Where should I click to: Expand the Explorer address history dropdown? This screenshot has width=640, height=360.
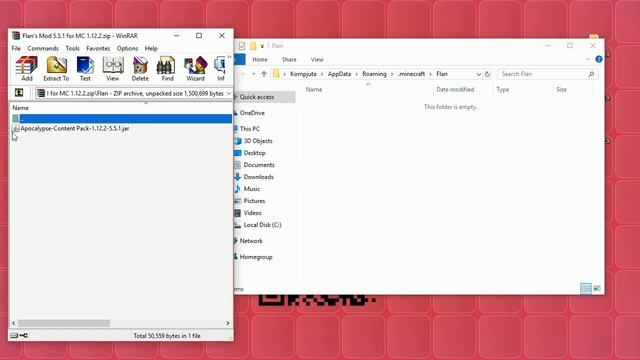(x=478, y=74)
